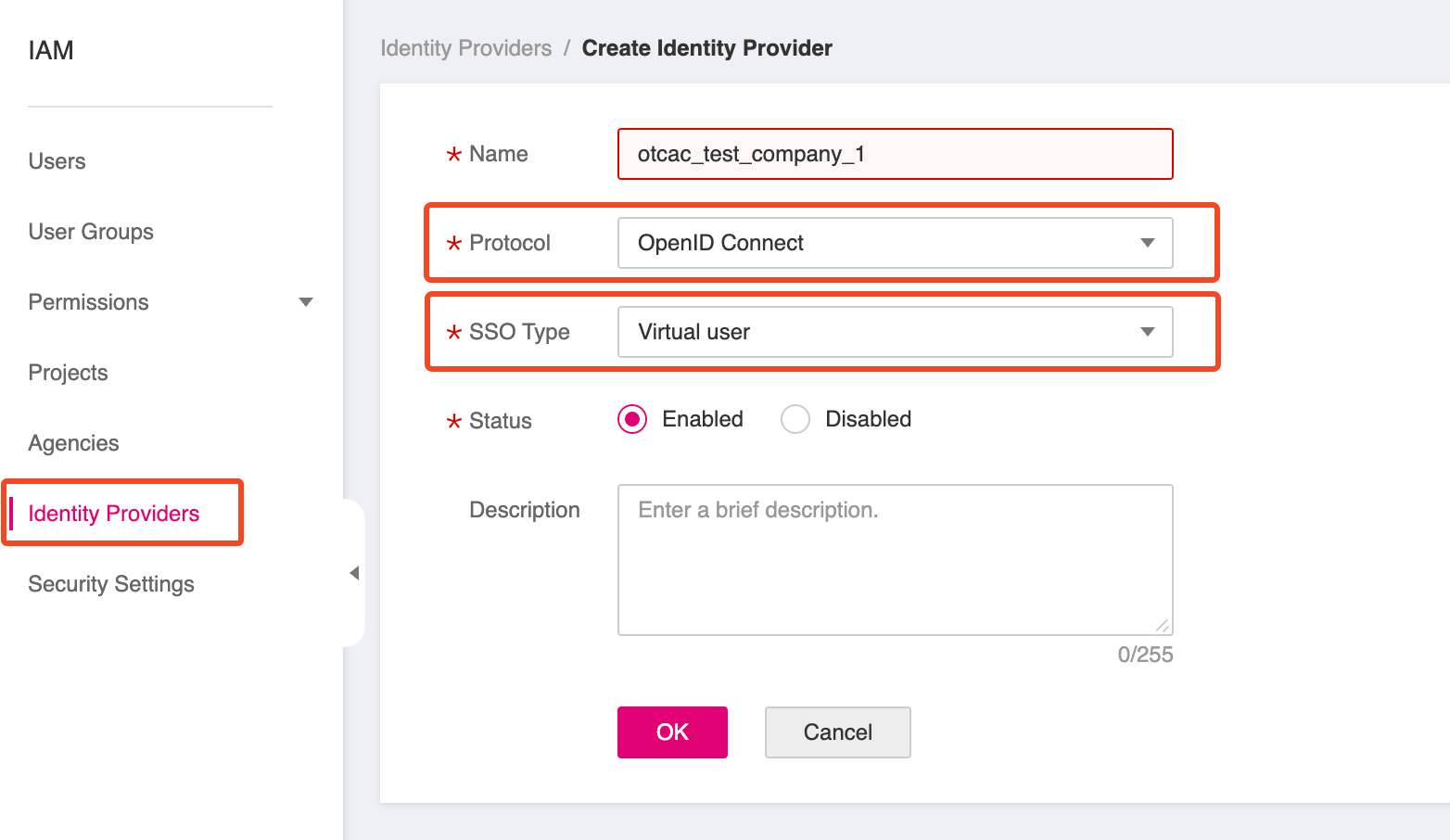Click the Protocol dropdown arrow
The image size is (1450, 840).
tap(1147, 243)
